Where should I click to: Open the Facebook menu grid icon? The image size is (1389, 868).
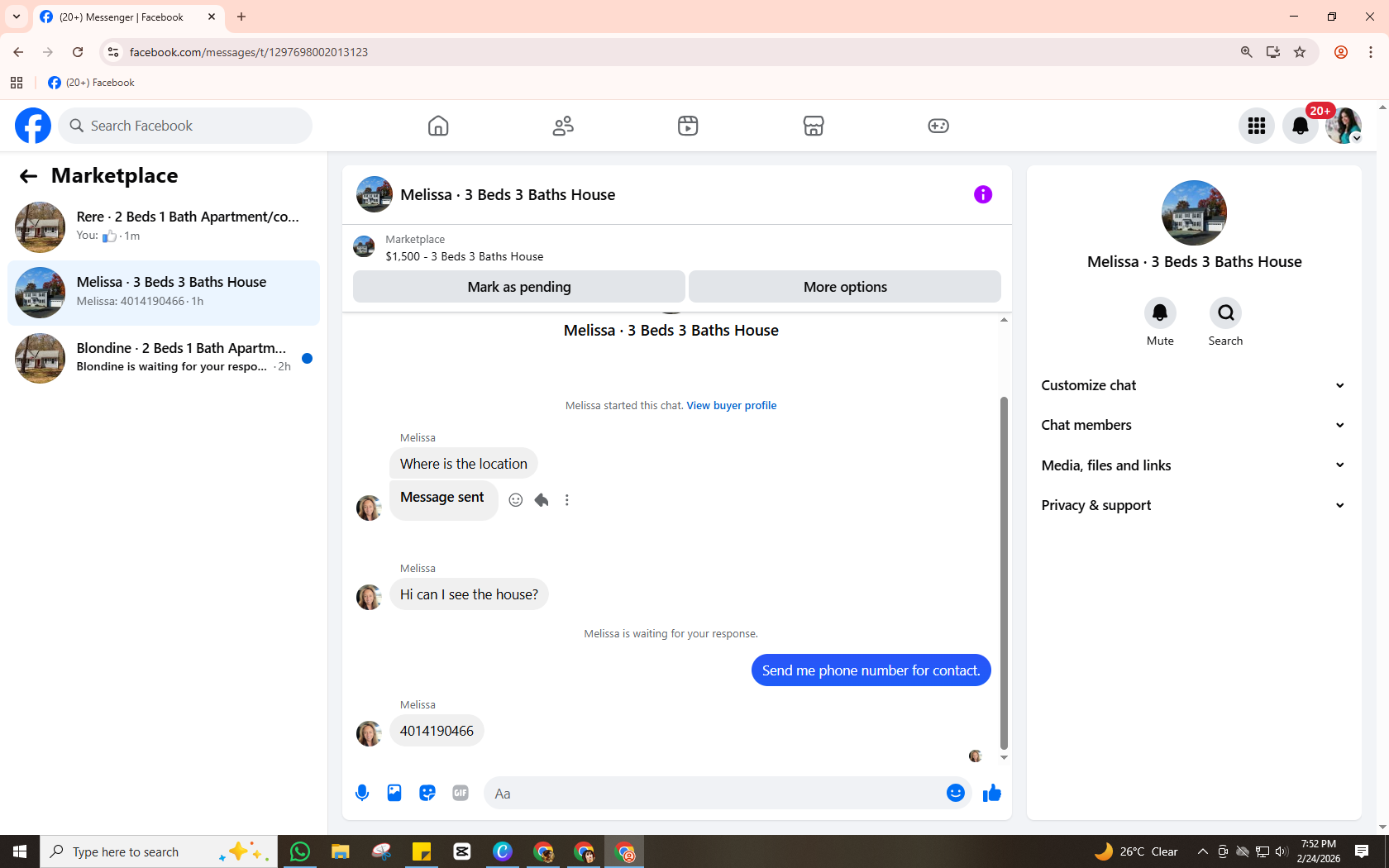click(1257, 126)
